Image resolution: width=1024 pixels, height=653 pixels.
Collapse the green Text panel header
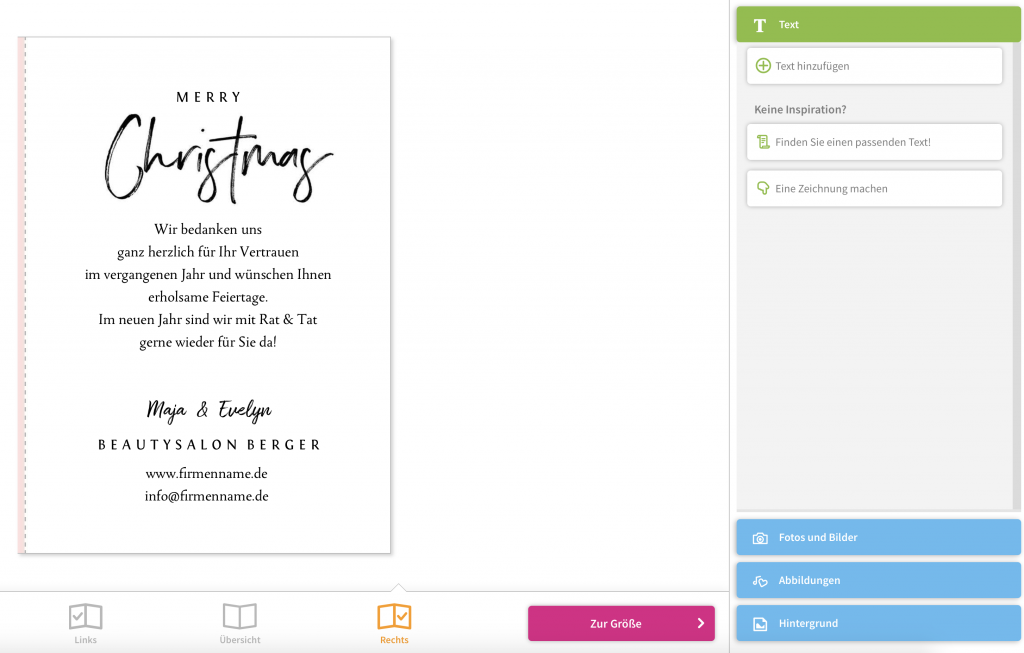point(878,25)
